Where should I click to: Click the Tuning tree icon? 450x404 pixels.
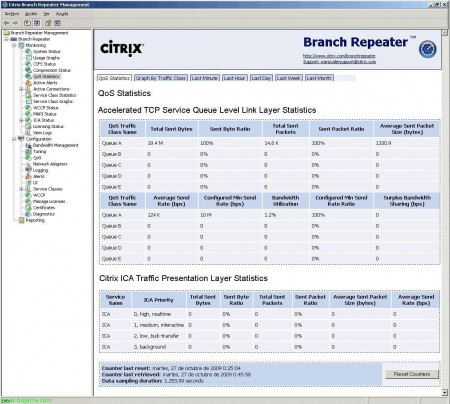click(28, 151)
